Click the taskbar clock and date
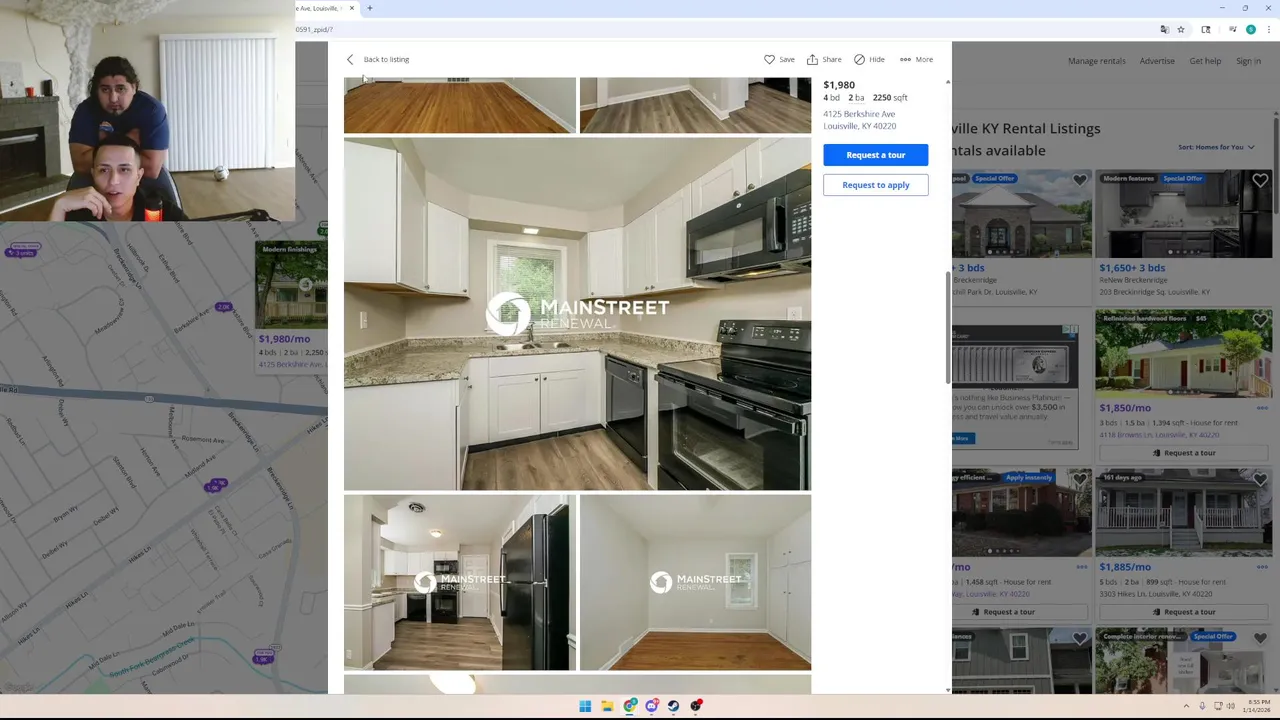Viewport: 1280px width, 720px height. (x=1256, y=706)
